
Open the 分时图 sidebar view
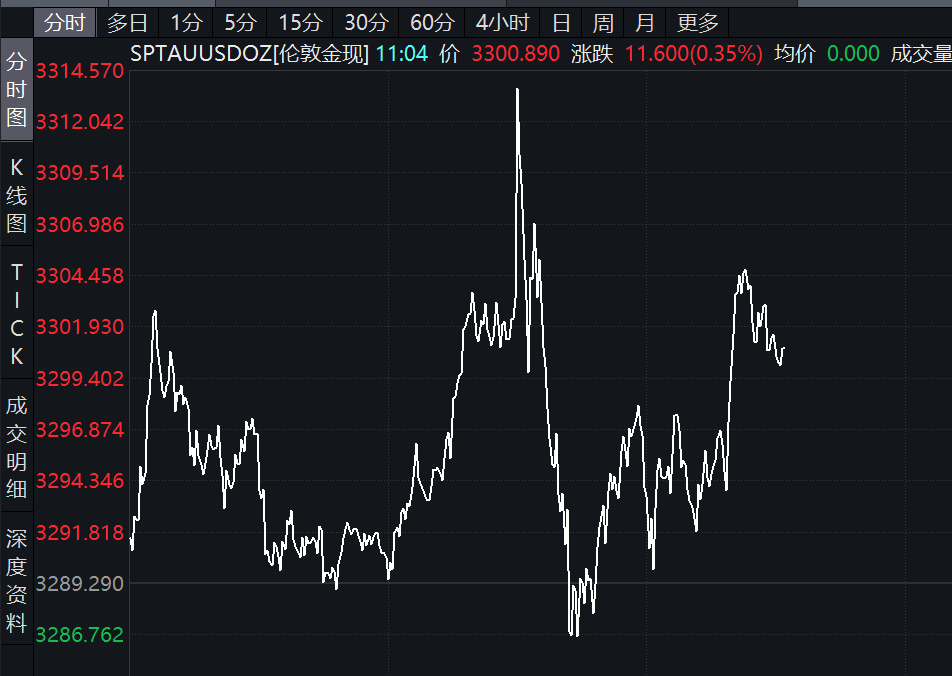click(x=16, y=89)
